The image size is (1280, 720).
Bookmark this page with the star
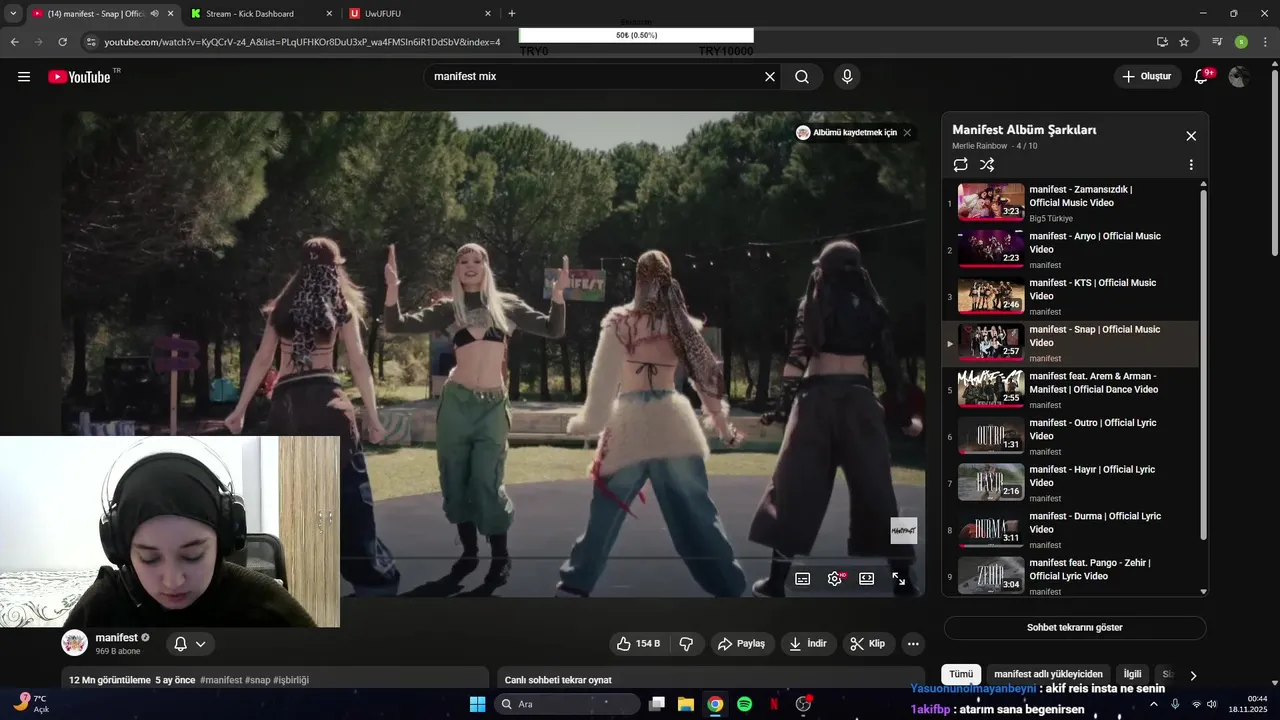pyautogui.click(x=1184, y=42)
